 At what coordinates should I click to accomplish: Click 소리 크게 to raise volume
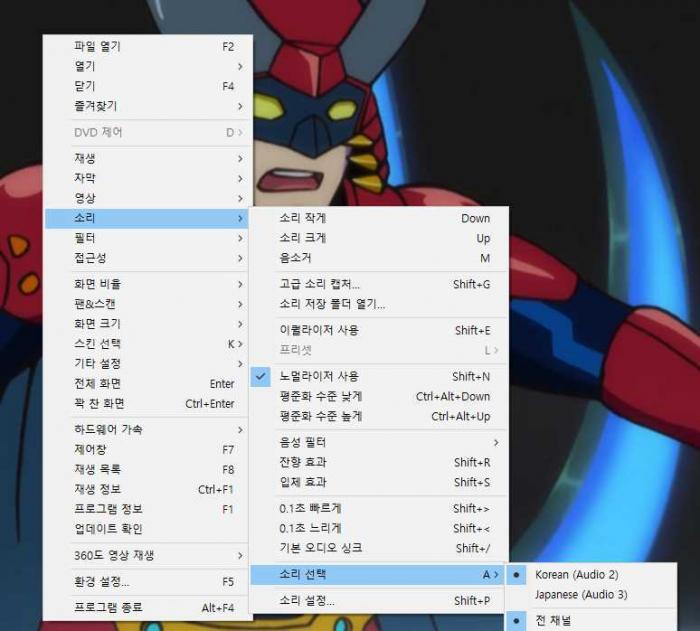click(378, 238)
